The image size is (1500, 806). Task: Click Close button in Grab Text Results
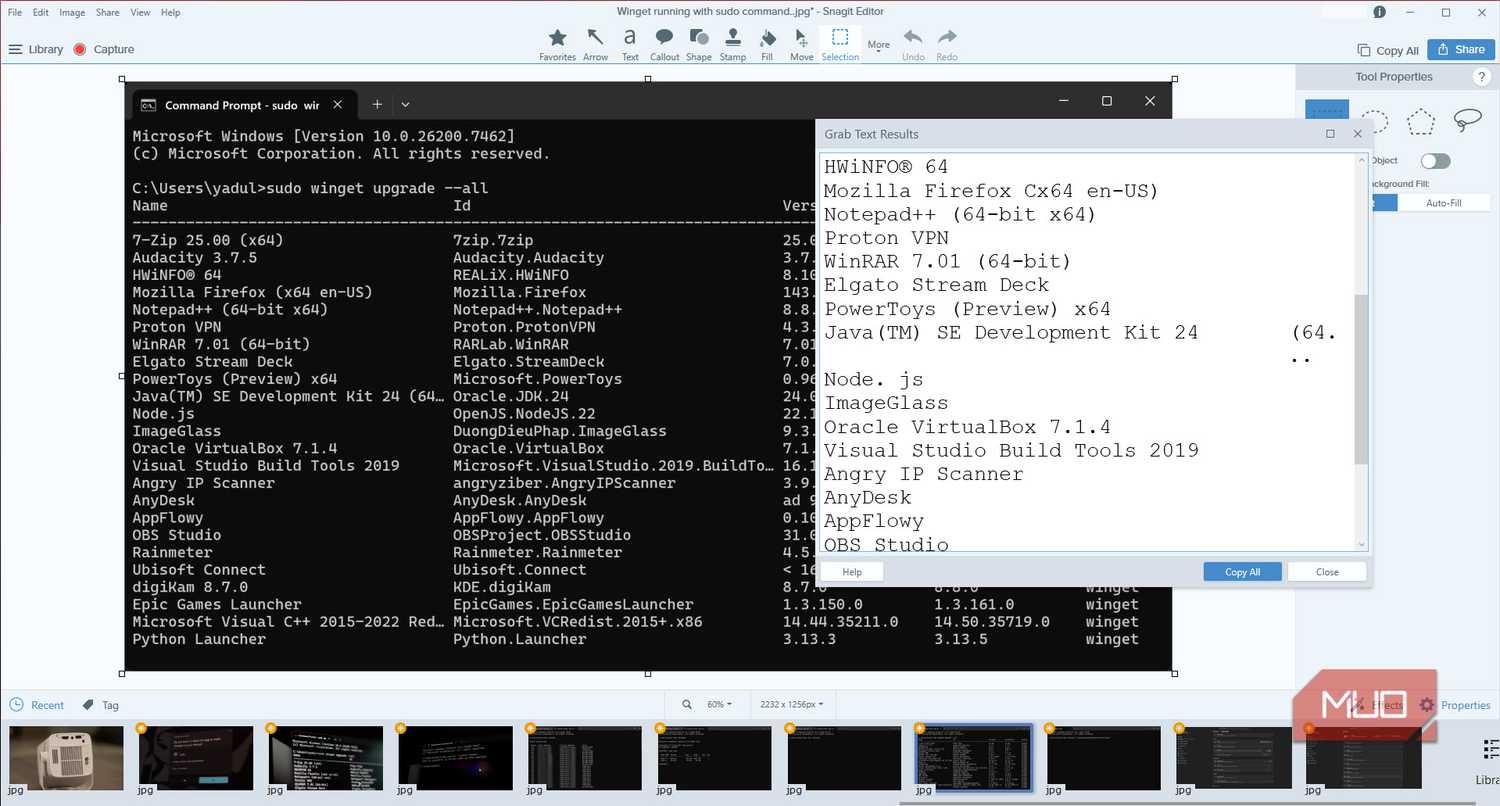coord(1327,572)
